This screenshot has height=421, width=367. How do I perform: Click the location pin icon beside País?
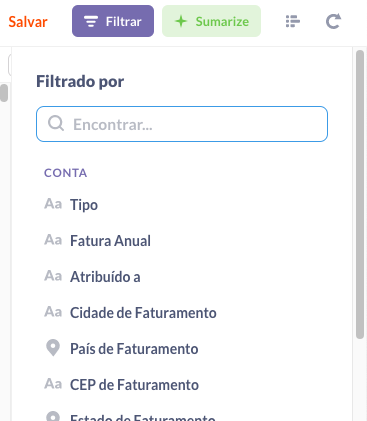click(x=53, y=348)
